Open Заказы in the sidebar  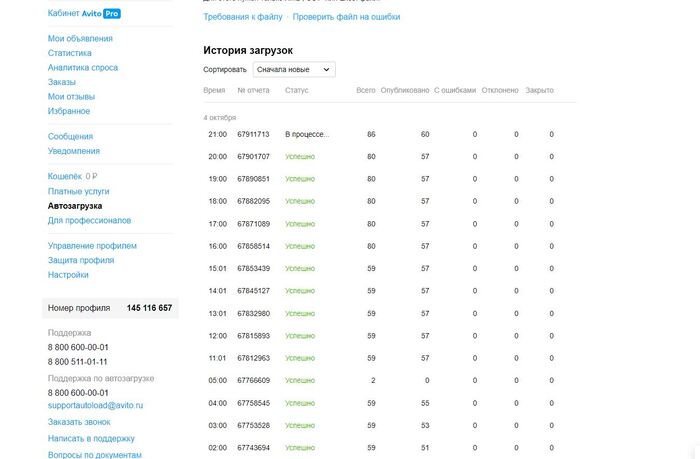[62, 82]
